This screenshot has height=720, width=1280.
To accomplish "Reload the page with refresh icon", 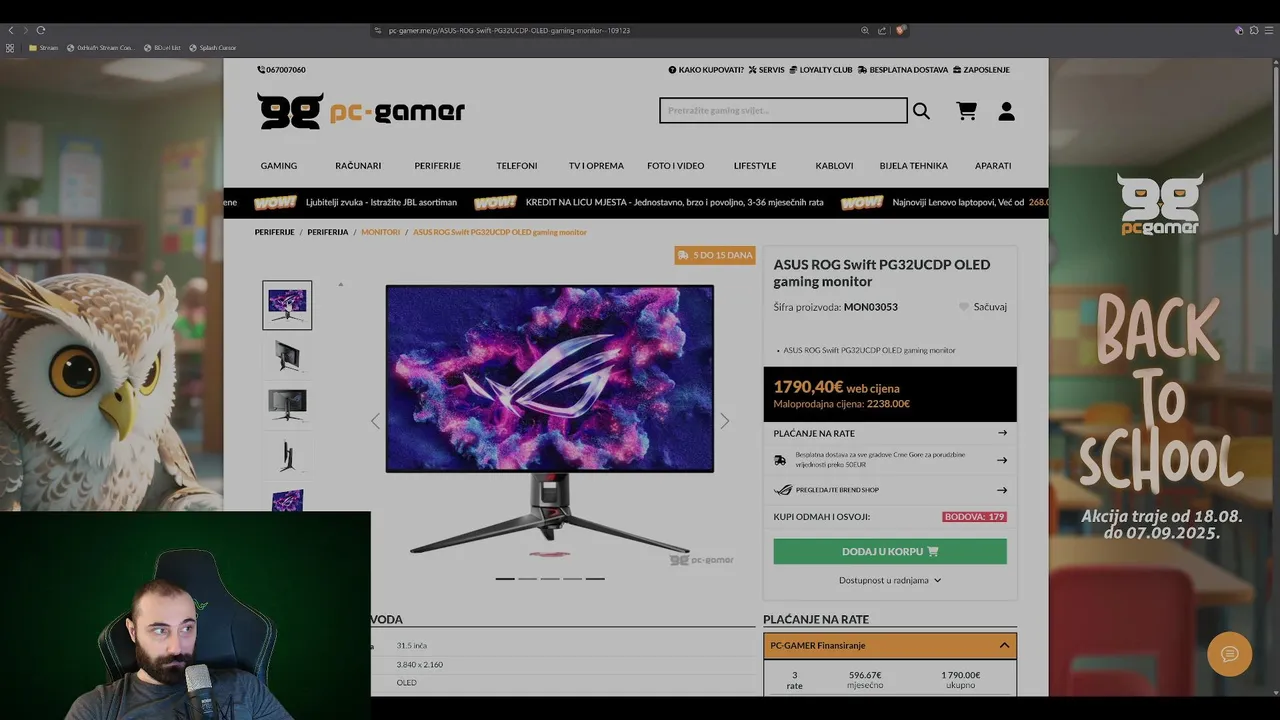I will click(x=41, y=30).
